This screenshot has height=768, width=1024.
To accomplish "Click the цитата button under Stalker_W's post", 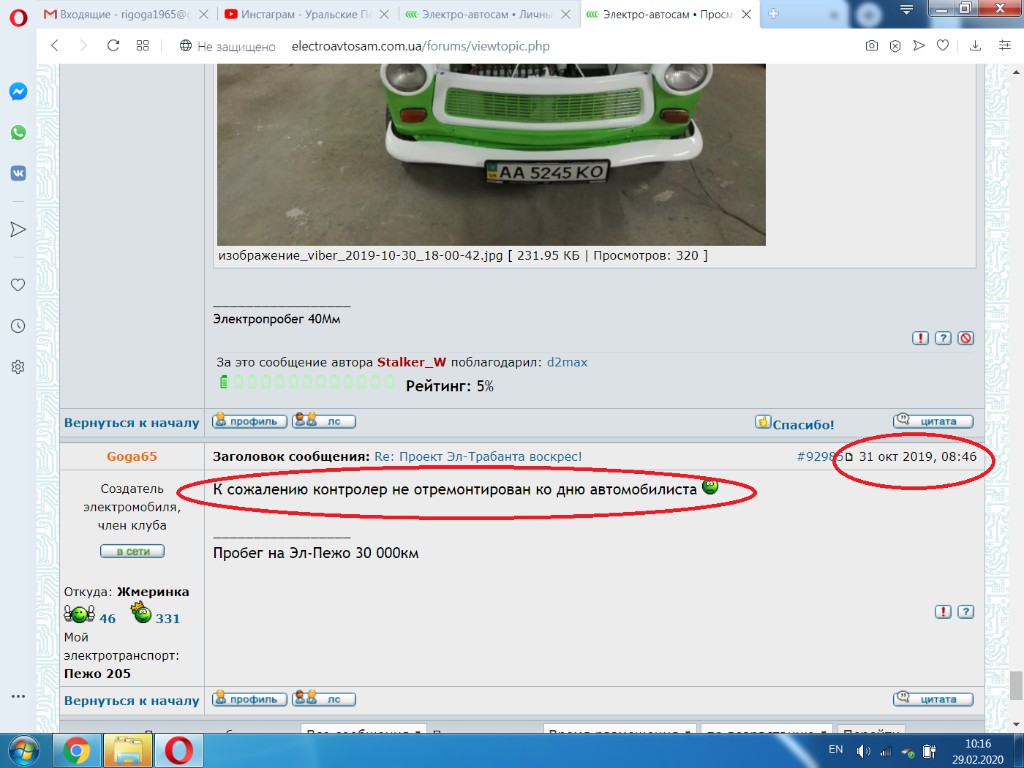I will 932,422.
